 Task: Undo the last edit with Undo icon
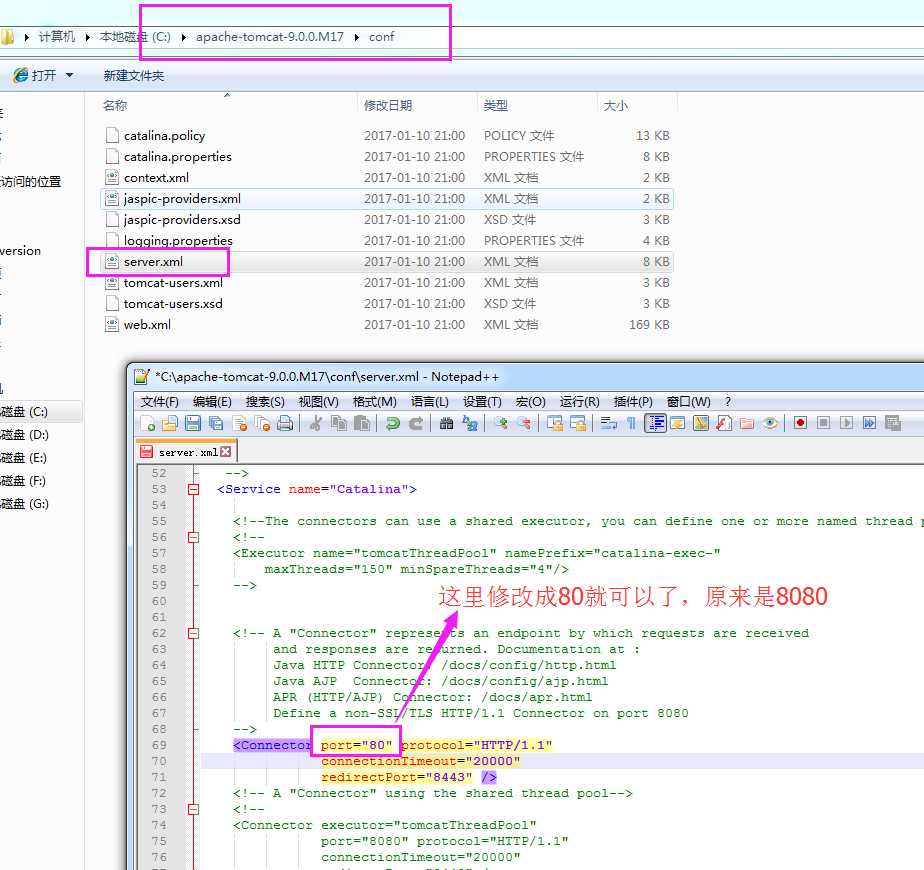click(x=392, y=423)
